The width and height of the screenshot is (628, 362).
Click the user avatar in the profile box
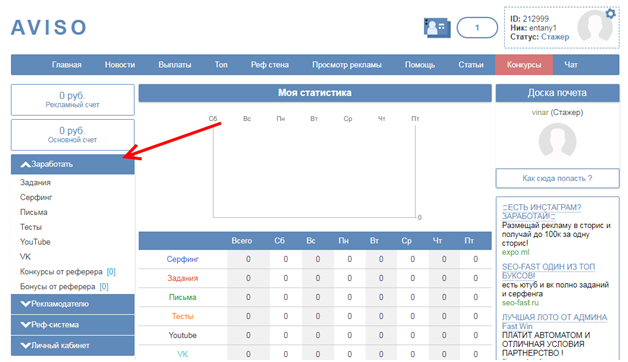(x=595, y=26)
